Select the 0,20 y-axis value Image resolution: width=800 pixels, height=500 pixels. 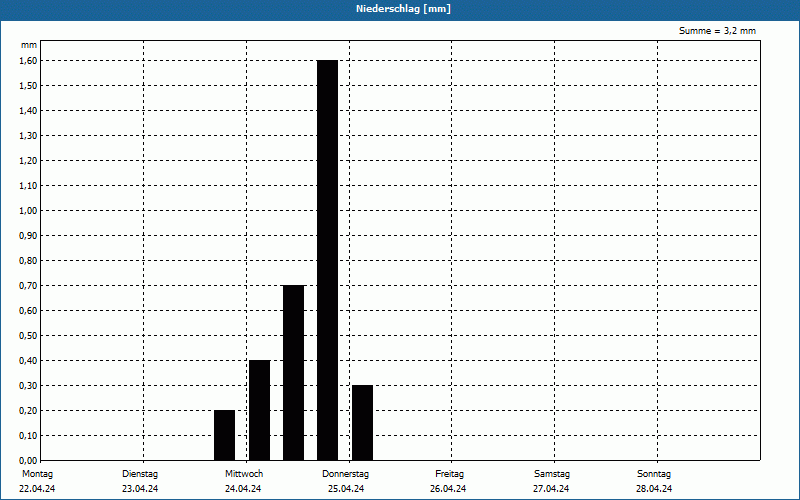[x=28, y=410]
